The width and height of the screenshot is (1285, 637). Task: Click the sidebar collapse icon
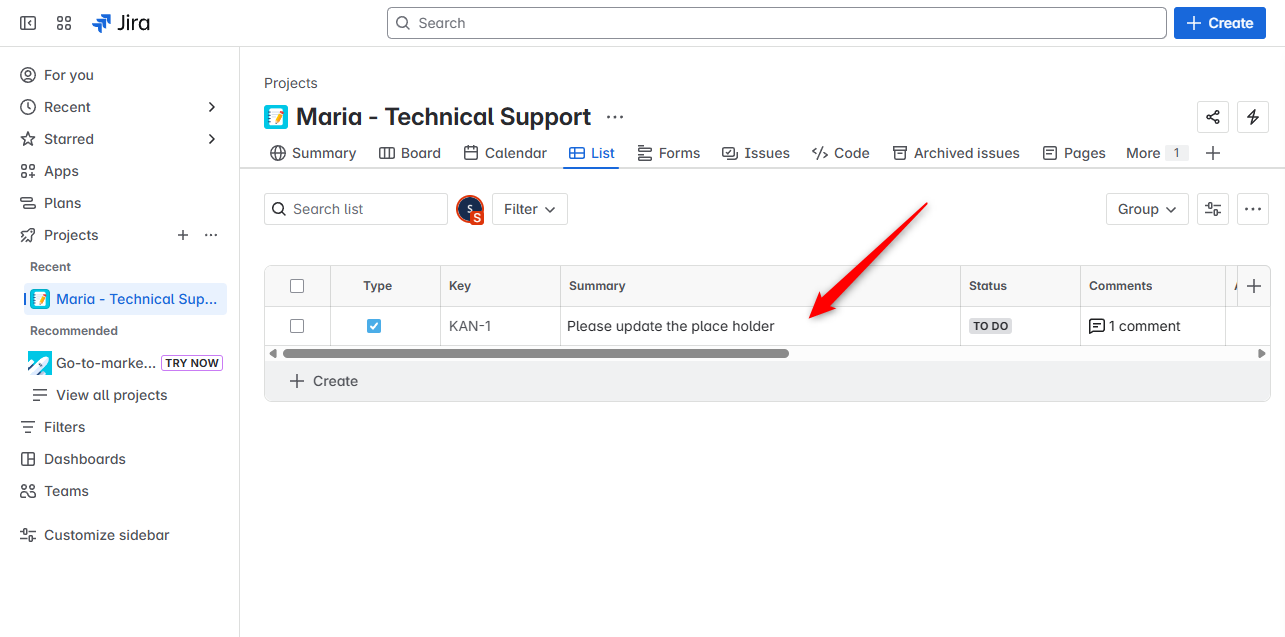pos(28,23)
